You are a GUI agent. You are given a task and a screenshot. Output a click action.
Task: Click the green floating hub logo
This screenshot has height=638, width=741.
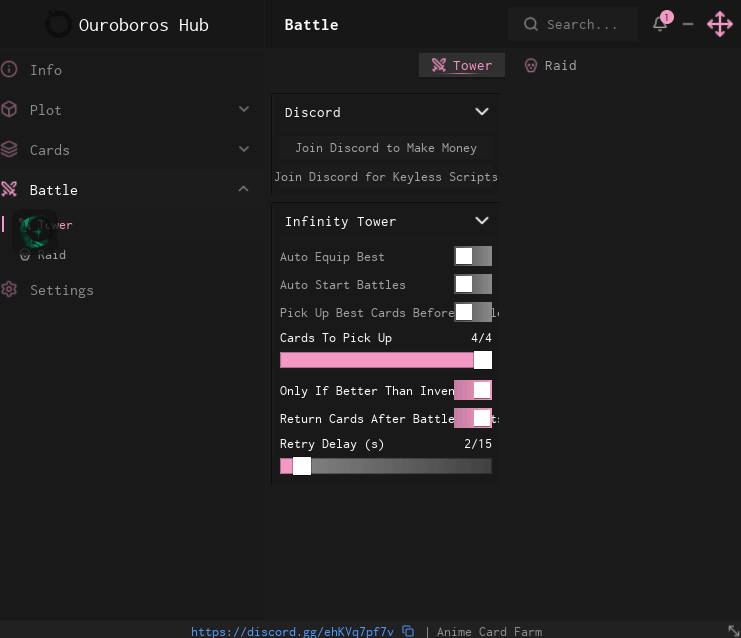35,232
